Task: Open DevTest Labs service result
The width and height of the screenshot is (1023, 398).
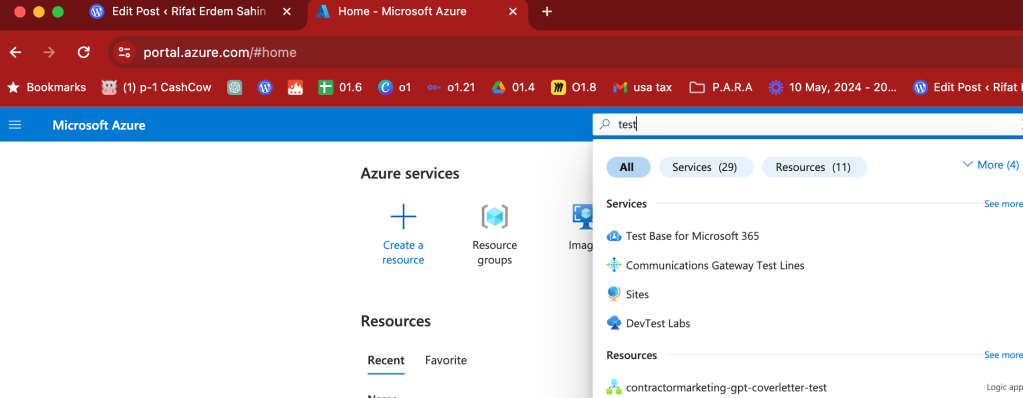Action: coord(648,323)
